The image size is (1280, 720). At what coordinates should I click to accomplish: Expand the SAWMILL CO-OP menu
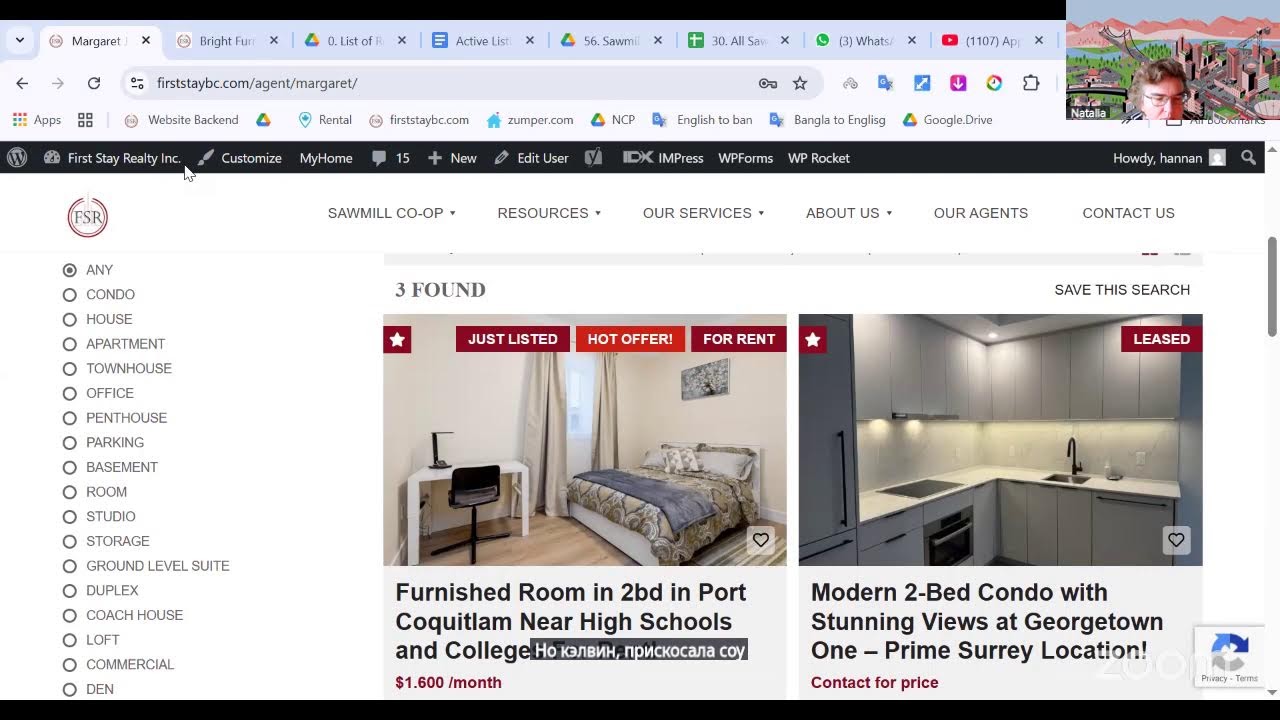(392, 213)
